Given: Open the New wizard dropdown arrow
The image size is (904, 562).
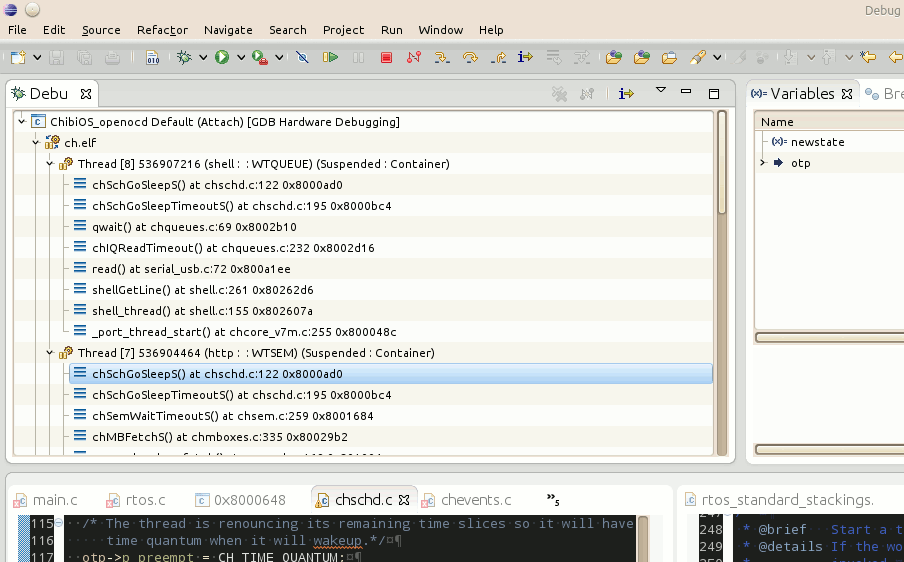Looking at the screenshot, I should [x=37, y=57].
